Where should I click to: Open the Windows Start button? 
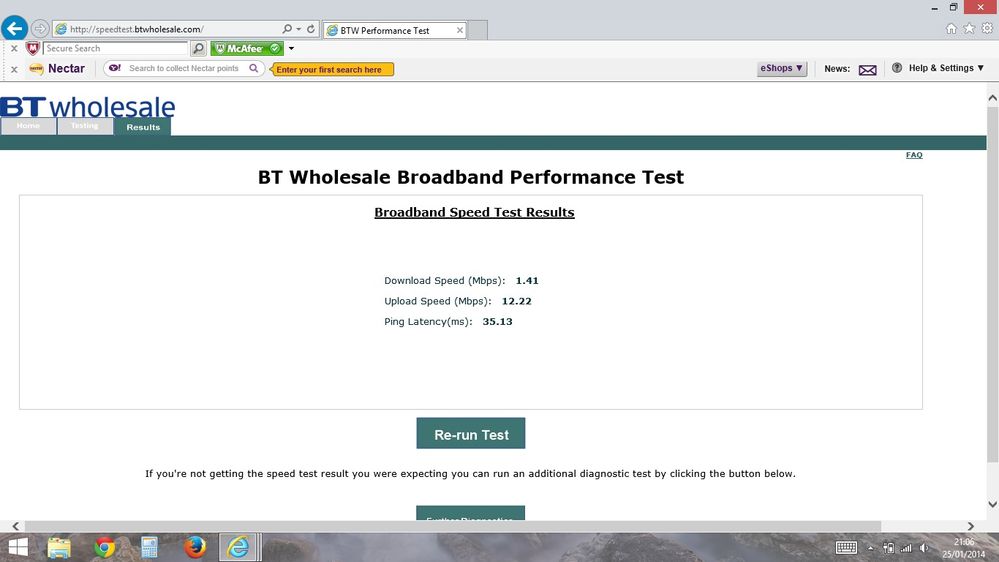coord(18,547)
